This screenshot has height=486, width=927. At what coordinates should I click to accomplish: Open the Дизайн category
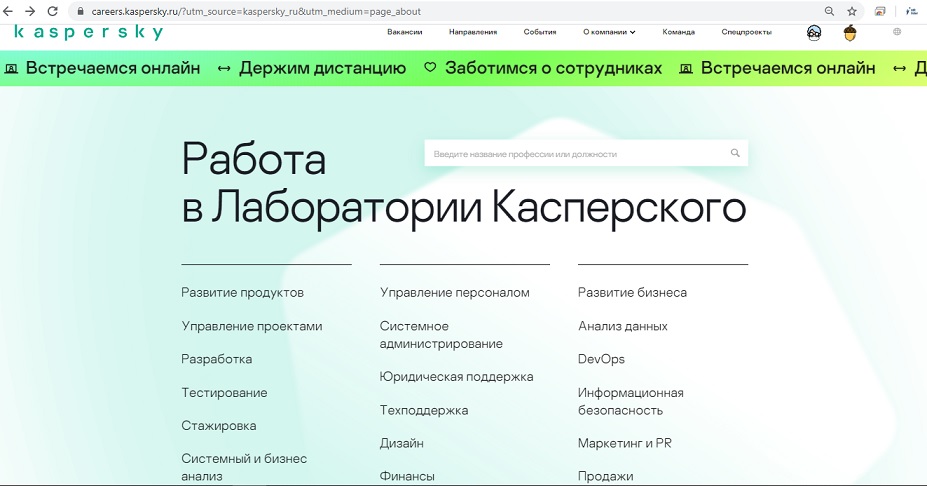pyautogui.click(x=401, y=443)
